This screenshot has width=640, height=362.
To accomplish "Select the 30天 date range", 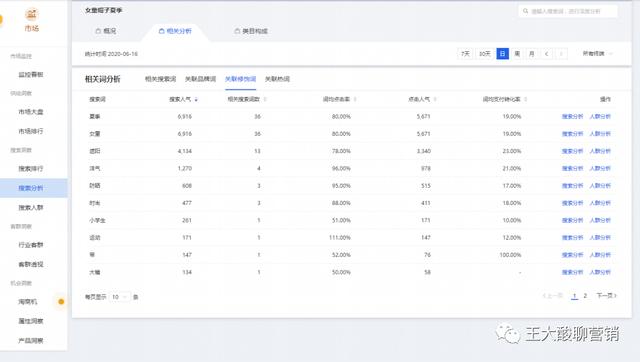I will (x=484, y=54).
